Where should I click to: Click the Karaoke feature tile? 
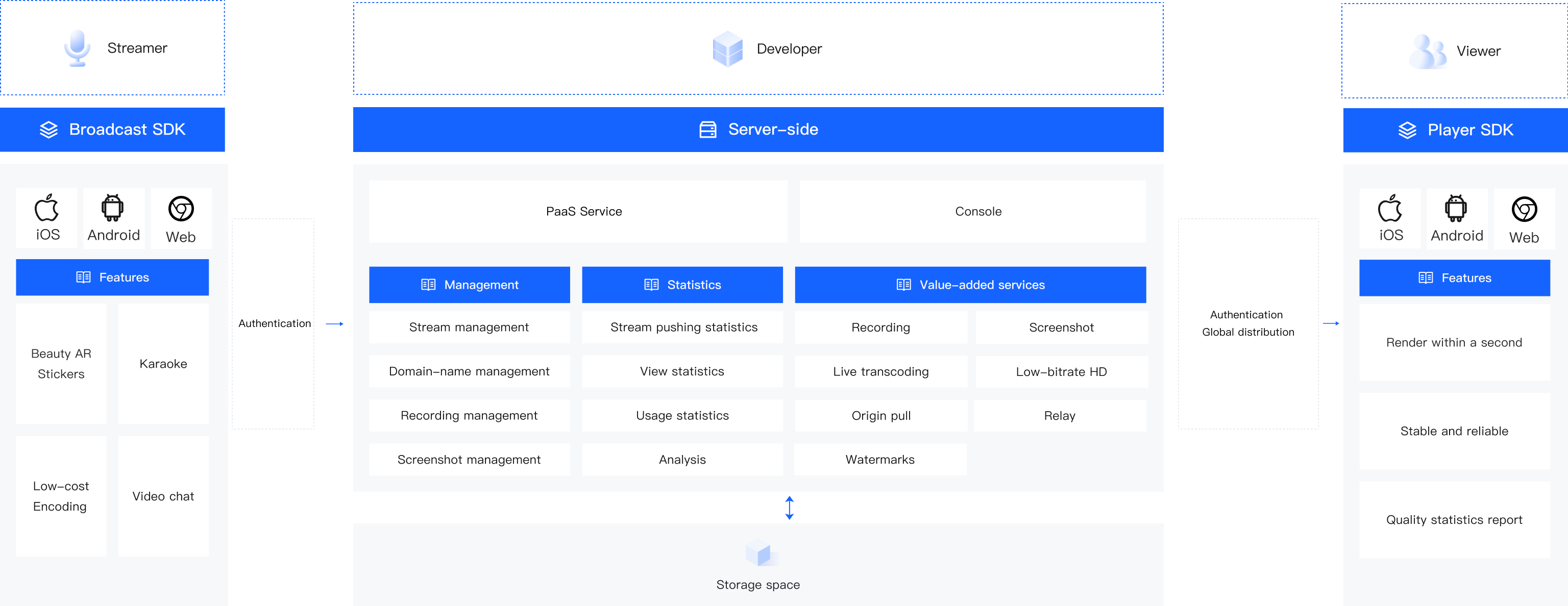[x=163, y=364]
